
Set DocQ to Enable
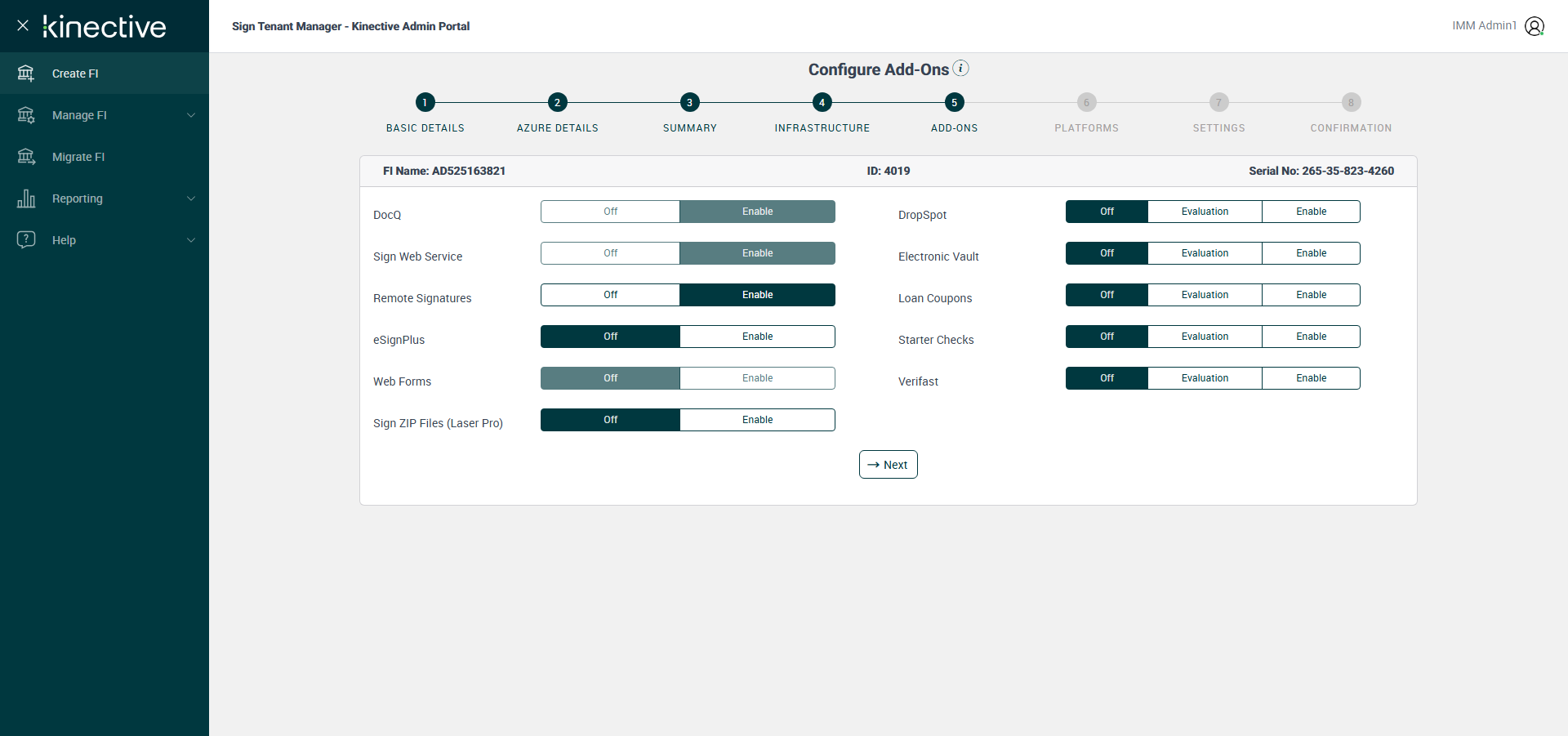pos(758,212)
